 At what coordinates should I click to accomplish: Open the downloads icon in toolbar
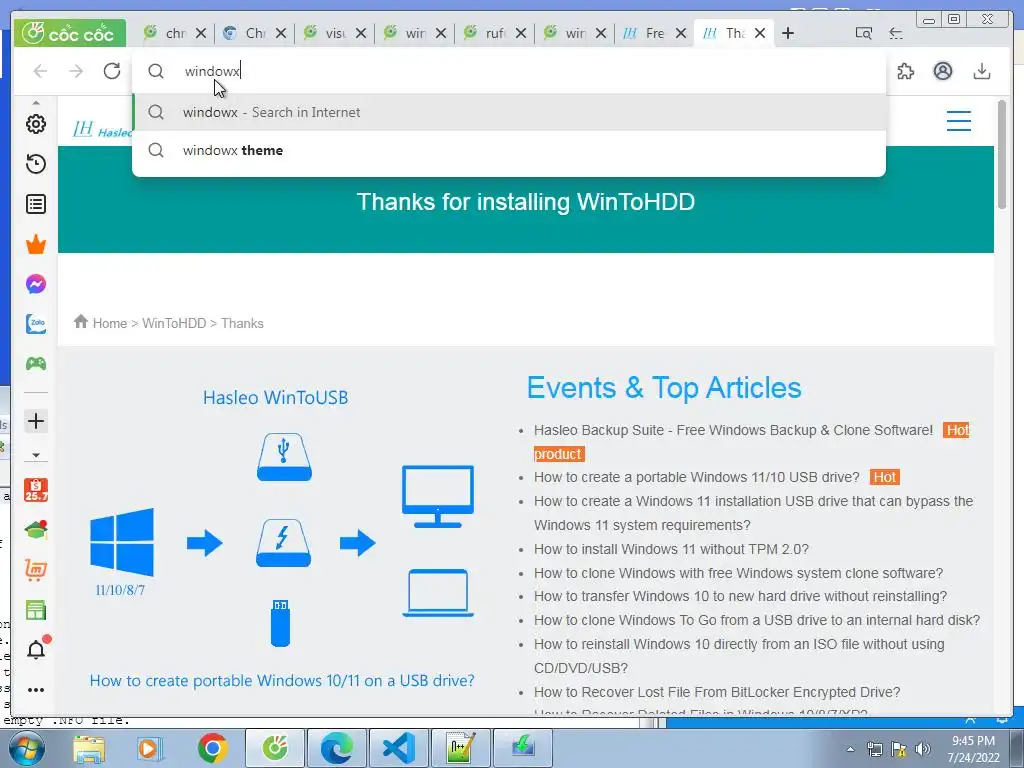982,71
